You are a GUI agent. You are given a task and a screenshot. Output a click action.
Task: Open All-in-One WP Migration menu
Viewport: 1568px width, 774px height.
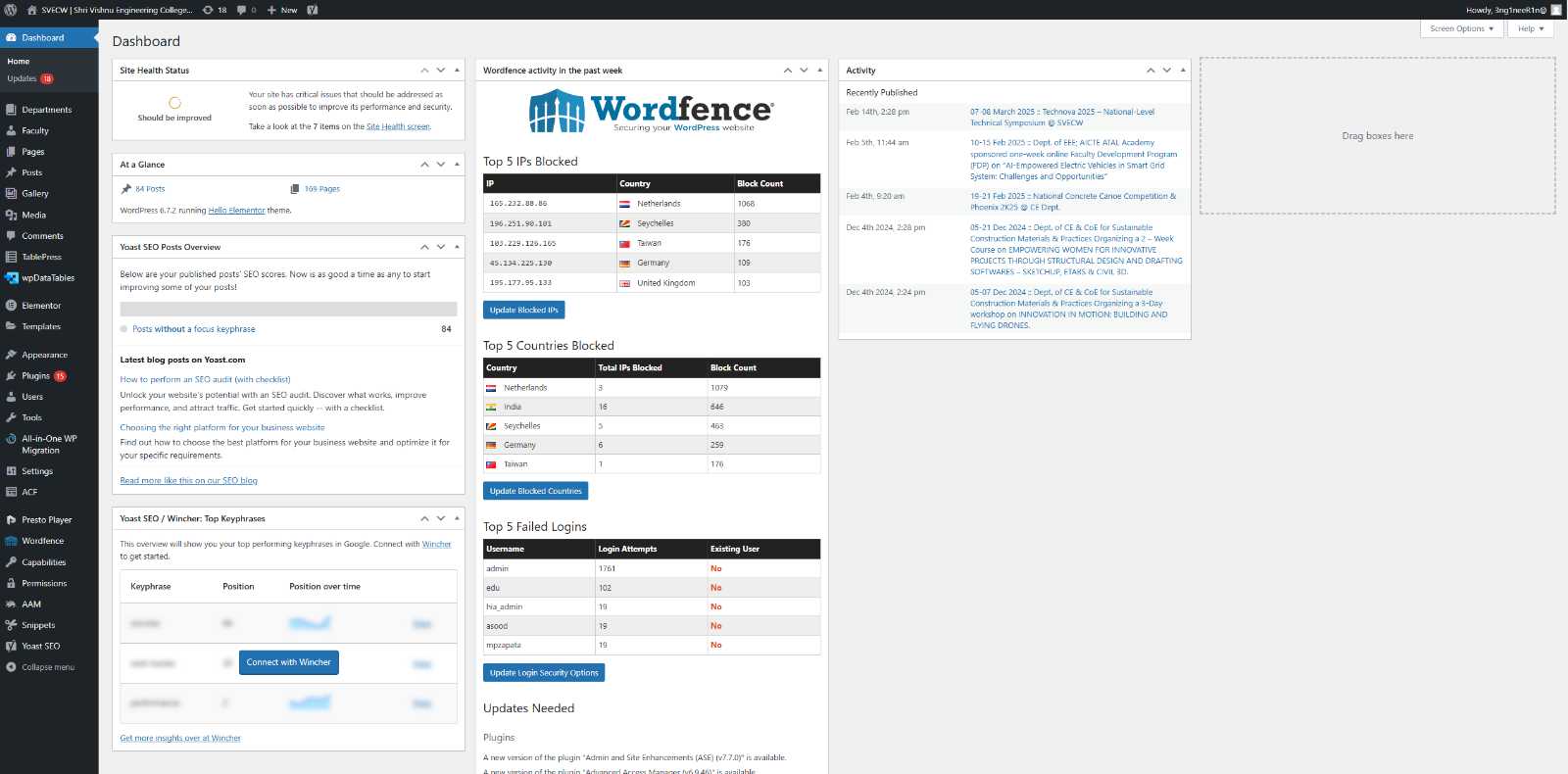[x=49, y=445]
